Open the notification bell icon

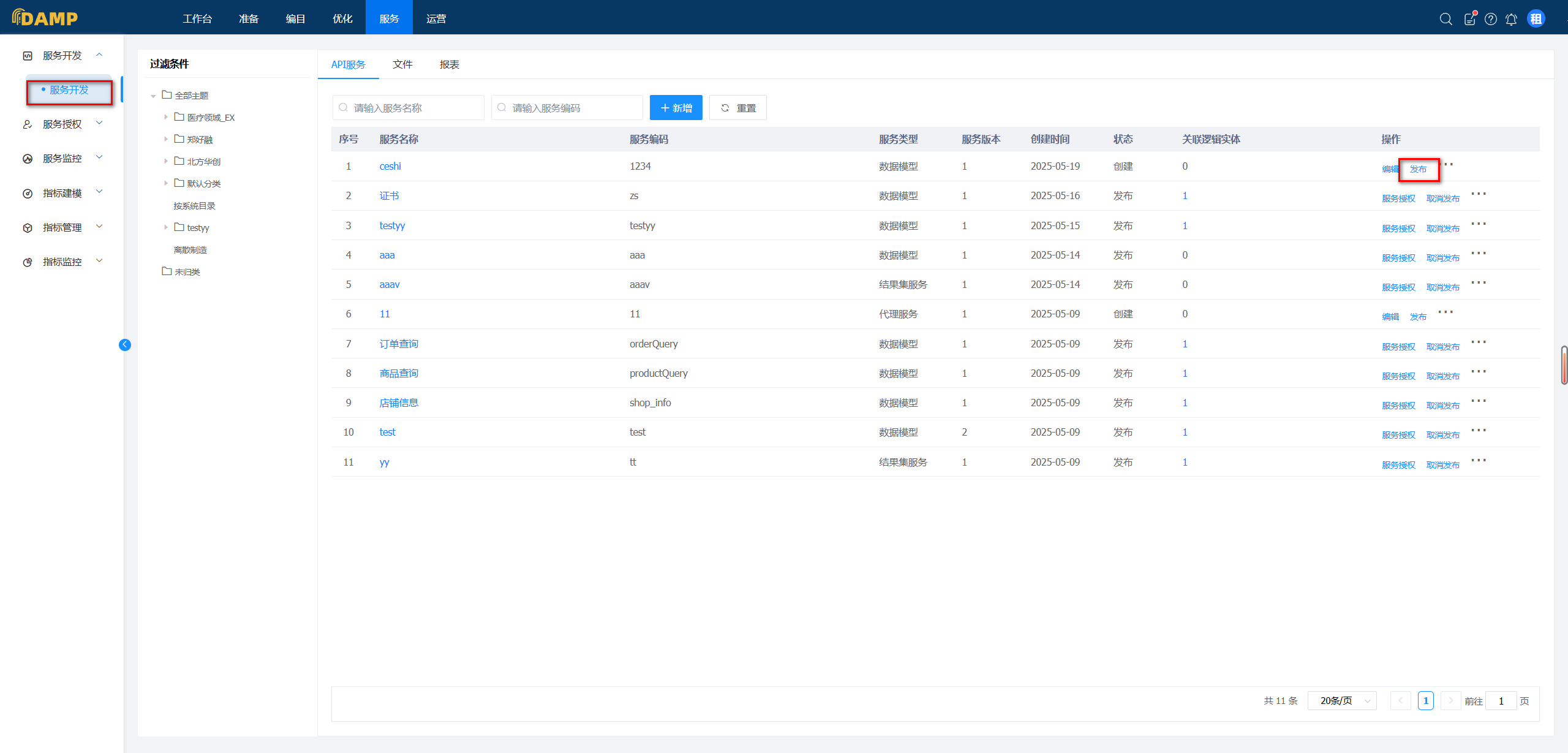(1511, 19)
